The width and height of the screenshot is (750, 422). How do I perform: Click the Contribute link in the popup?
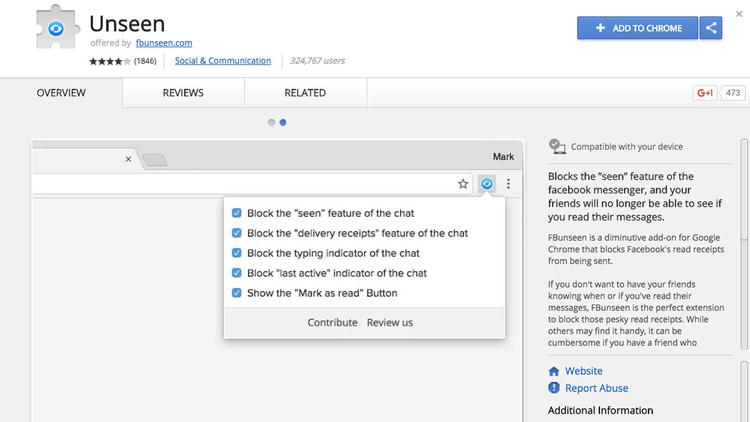pos(332,322)
